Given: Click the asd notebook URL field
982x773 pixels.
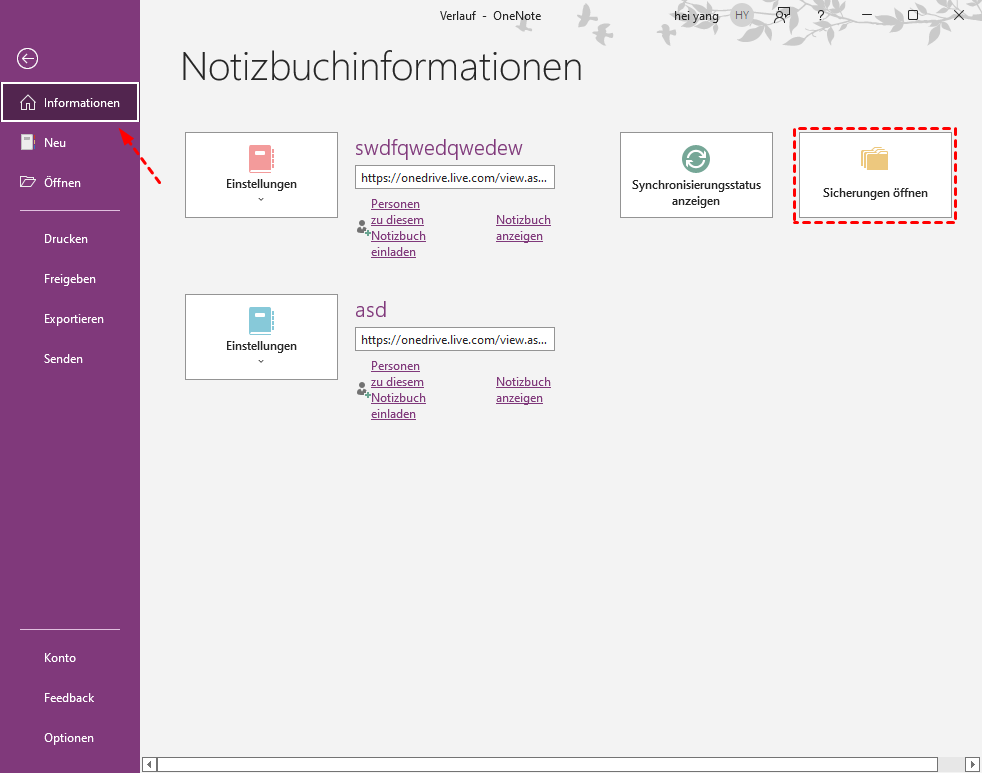Looking at the screenshot, I should click(455, 340).
